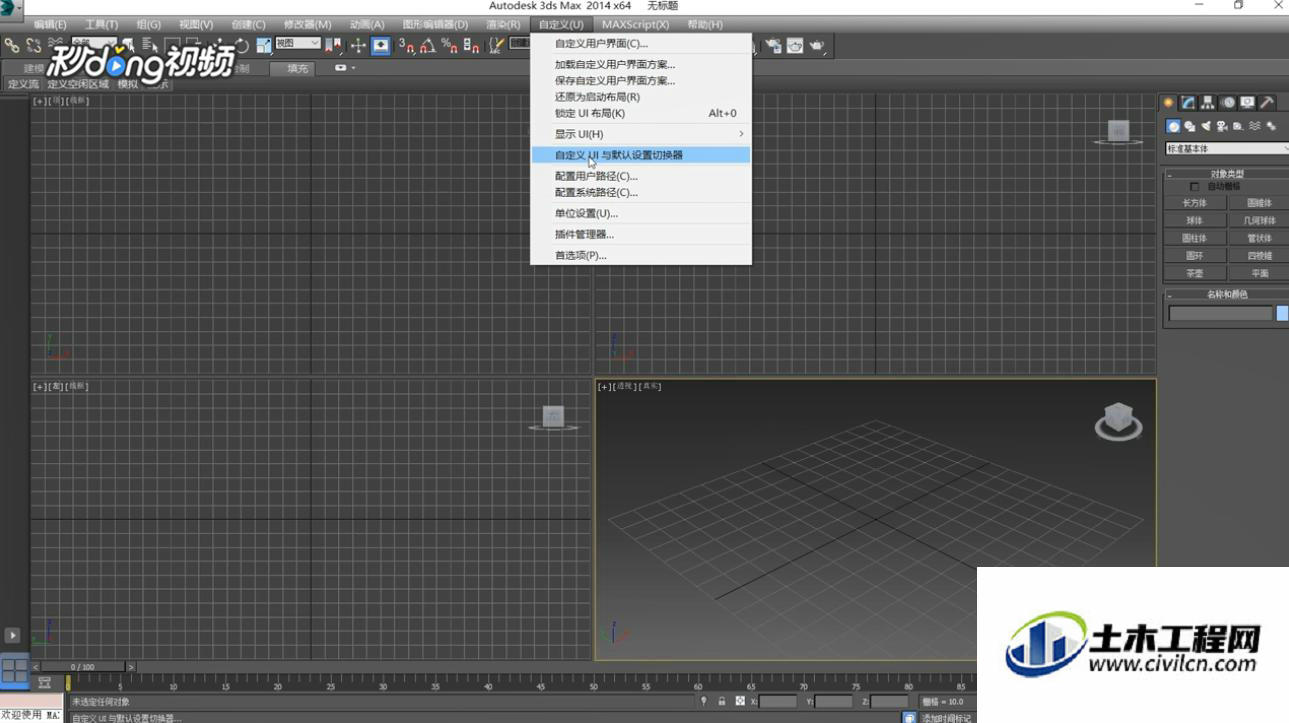Toggle the Percent Snap icon
Screen dimensions: 1289x723
pyautogui.click(x=450, y=46)
